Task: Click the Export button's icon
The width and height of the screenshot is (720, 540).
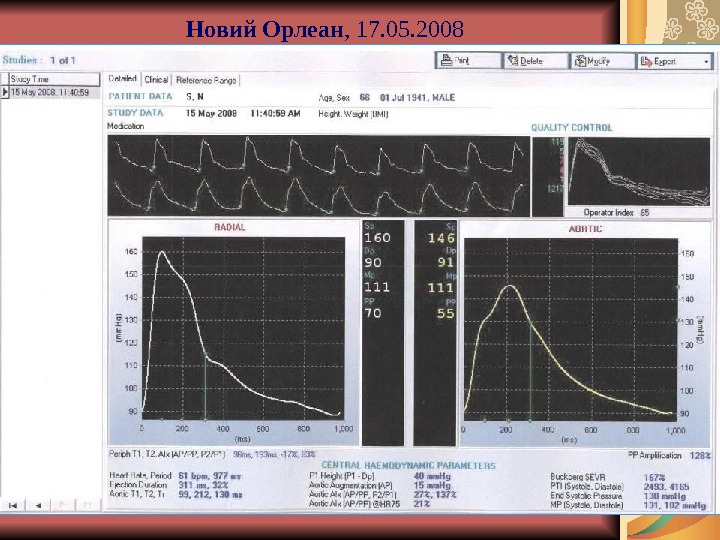Action: point(647,61)
